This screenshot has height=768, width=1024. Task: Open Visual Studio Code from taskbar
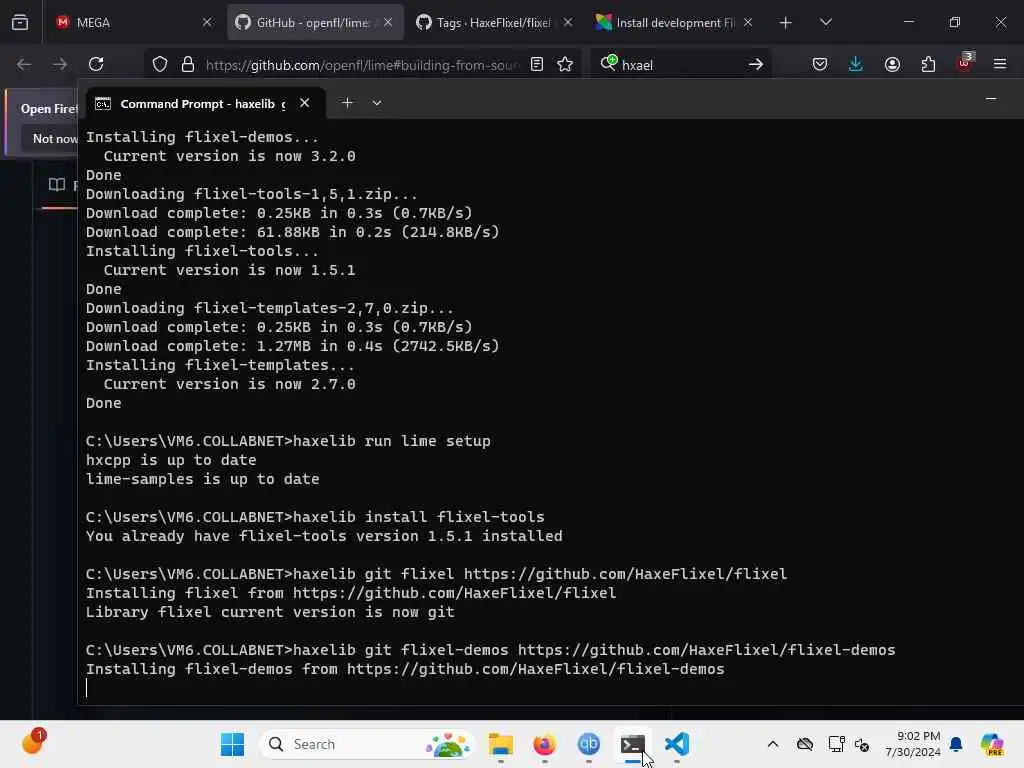pyautogui.click(x=677, y=744)
